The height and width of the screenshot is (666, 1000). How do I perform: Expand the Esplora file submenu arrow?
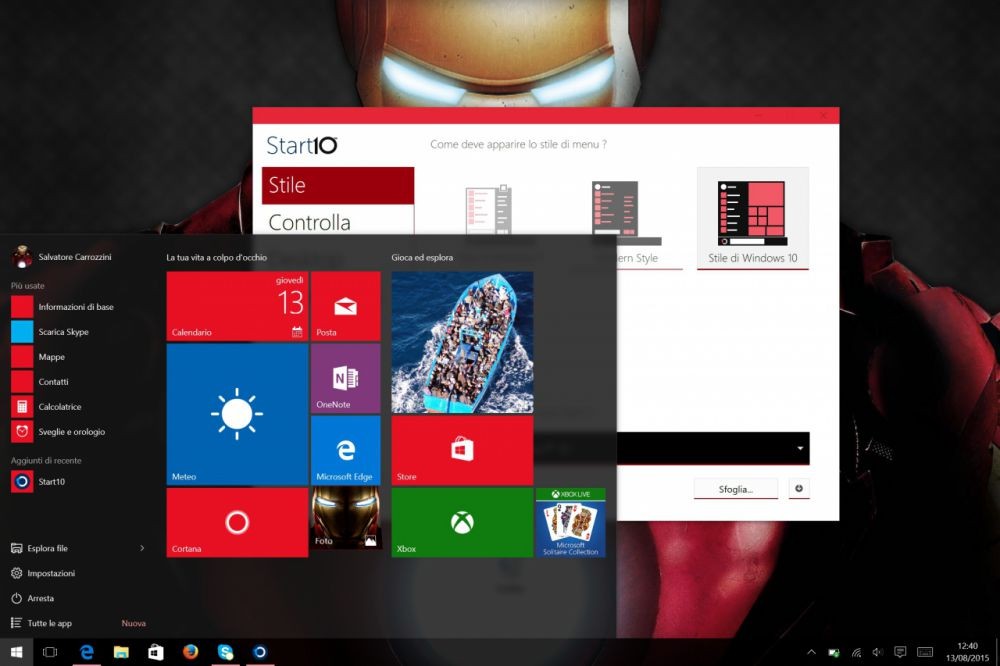point(142,548)
